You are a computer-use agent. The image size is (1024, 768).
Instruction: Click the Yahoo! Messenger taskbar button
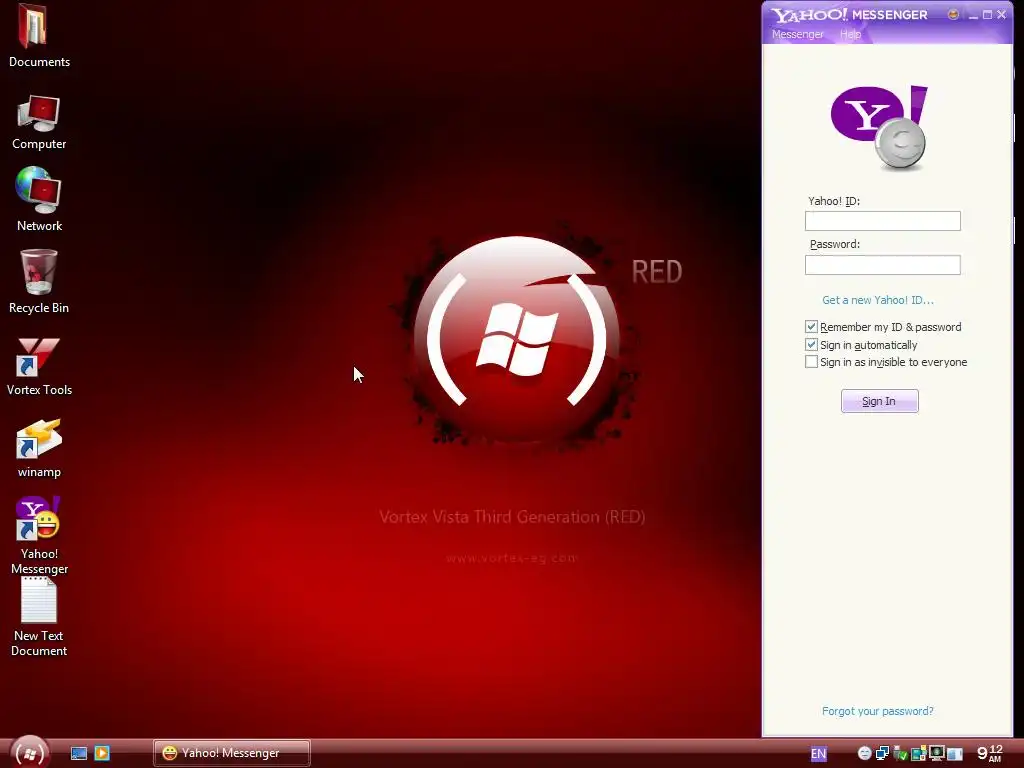(232, 753)
